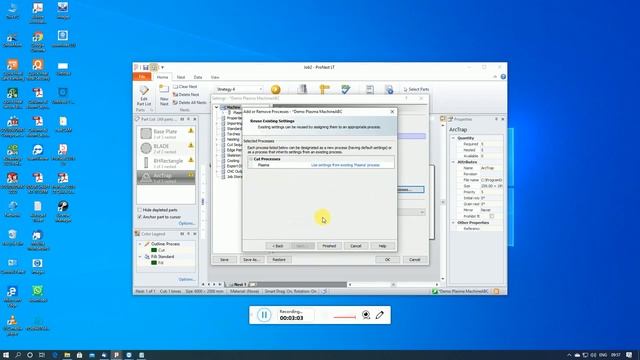Click the green Fill color swatch

[154, 263]
